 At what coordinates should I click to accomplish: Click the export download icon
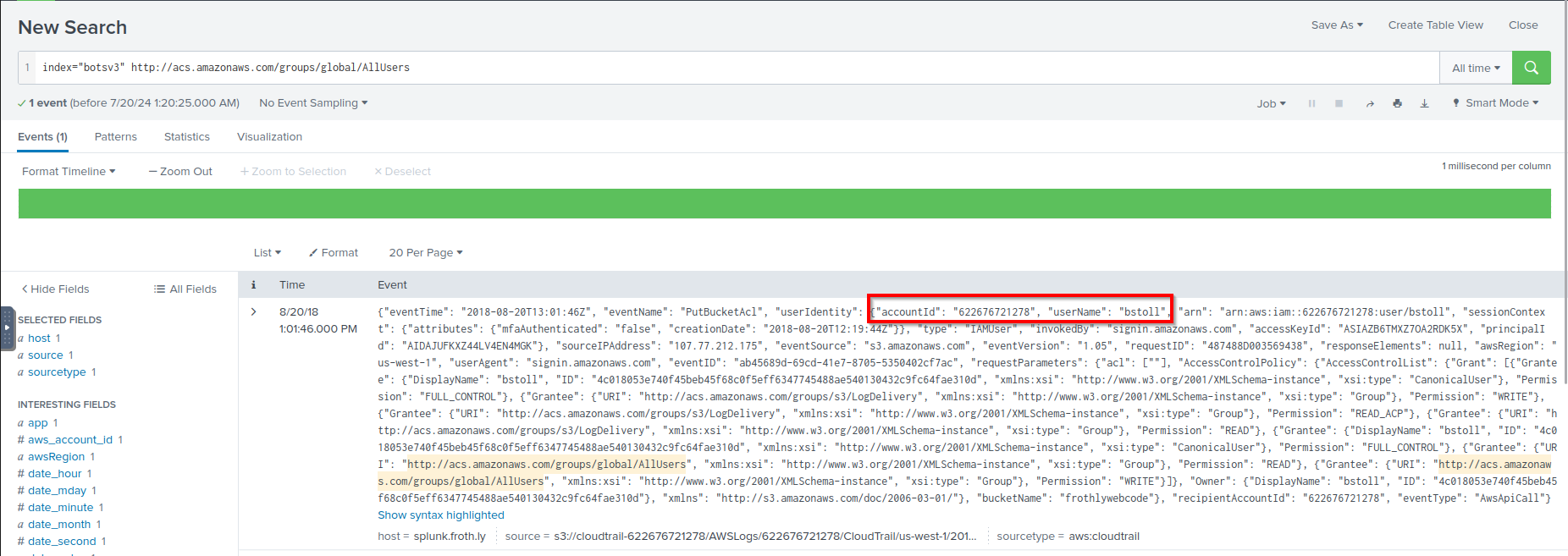[1424, 103]
